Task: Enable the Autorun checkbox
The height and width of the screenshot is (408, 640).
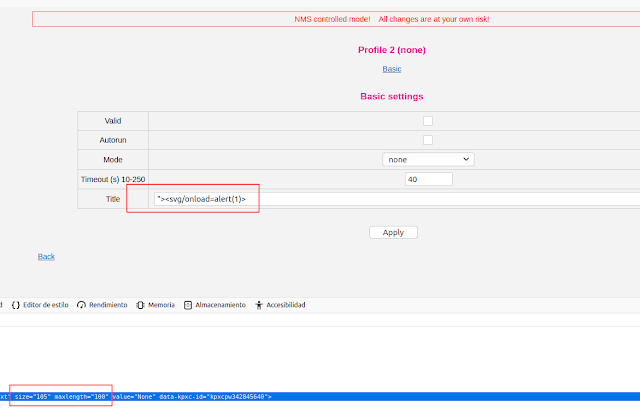Action: pos(428,140)
